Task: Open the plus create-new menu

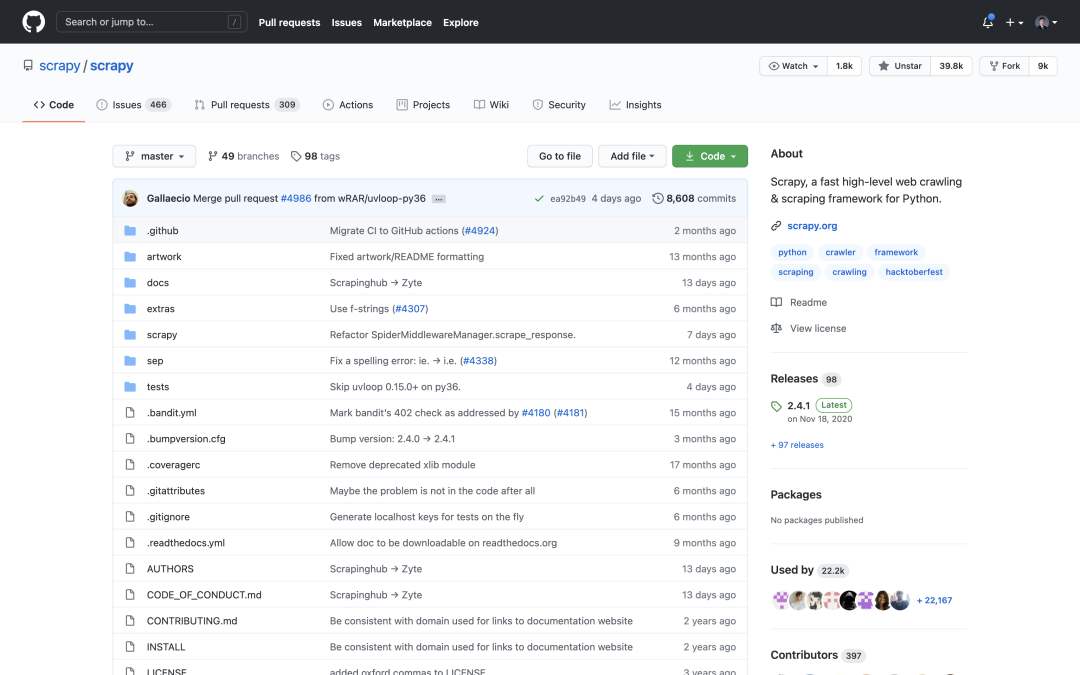Action: click(1014, 22)
